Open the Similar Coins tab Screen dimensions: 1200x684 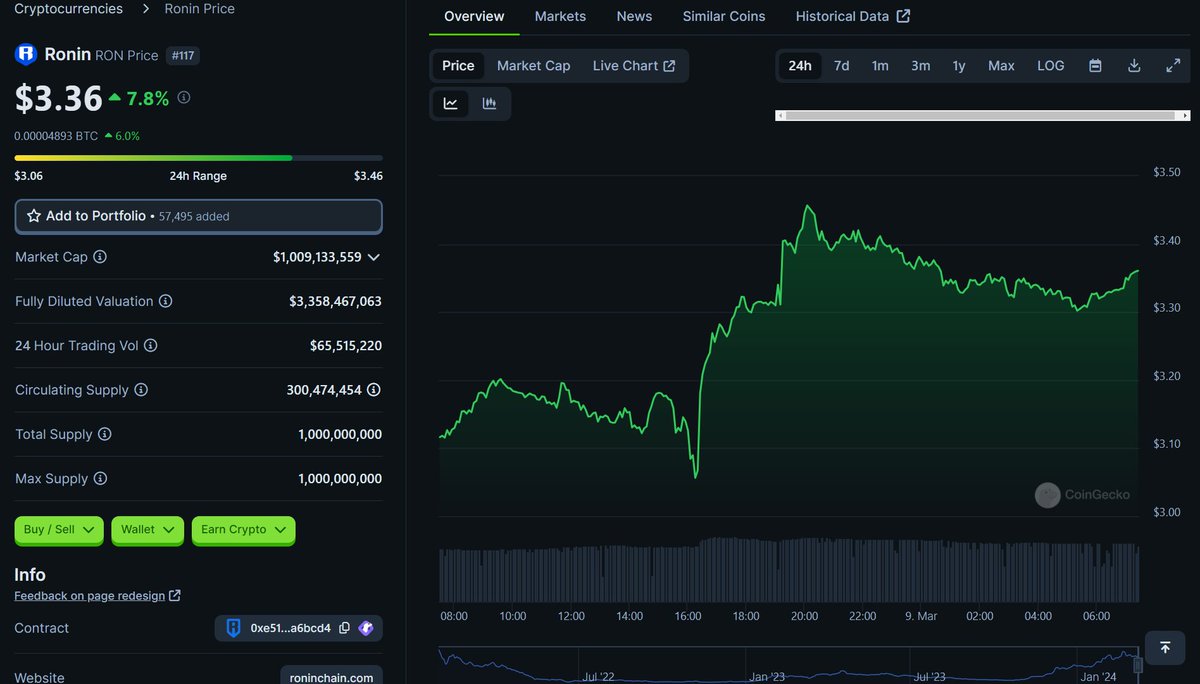coord(724,16)
